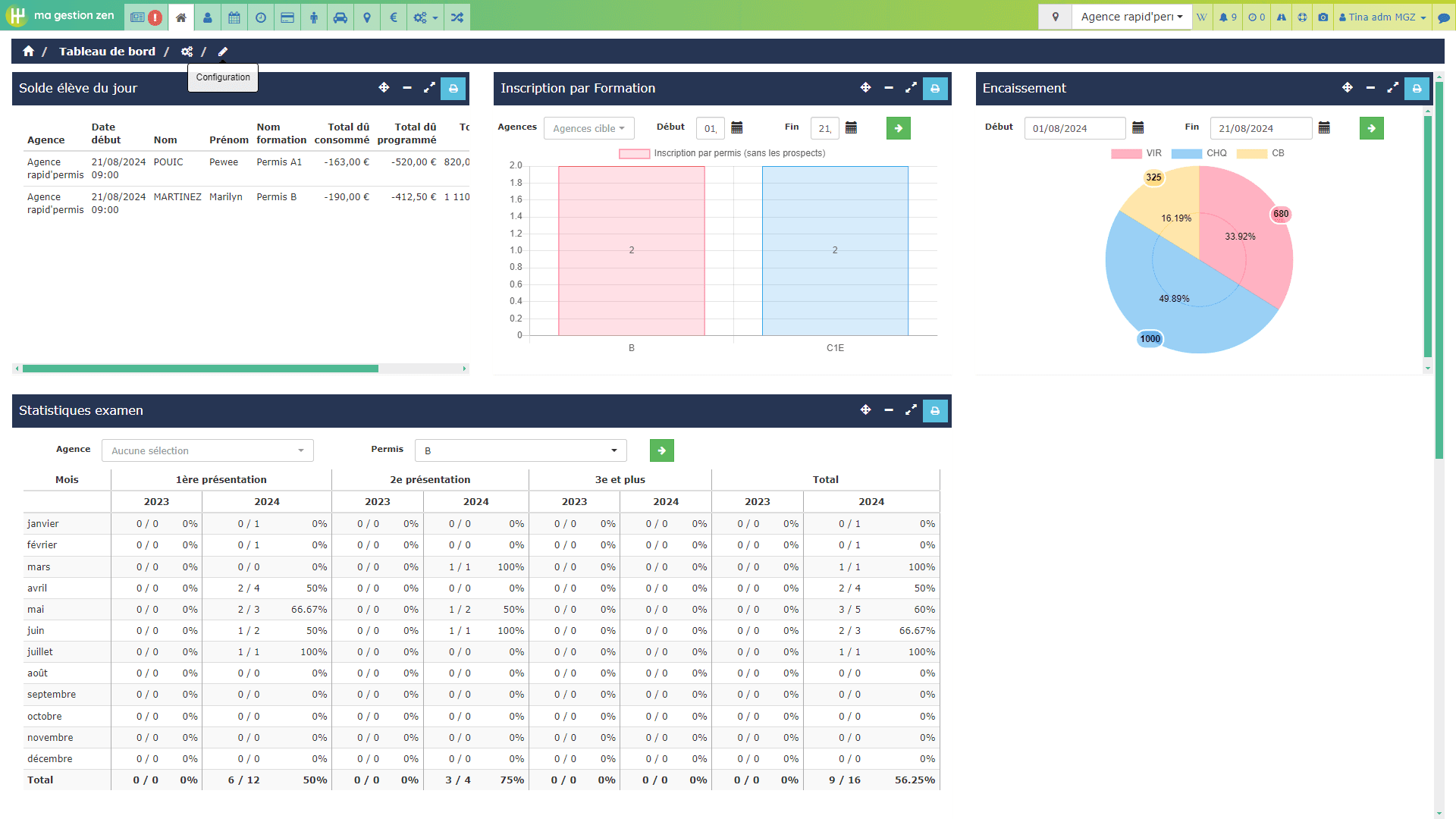Open calendar picker for Encaissement Début
This screenshot has width=1456, height=819.
pyautogui.click(x=1137, y=128)
